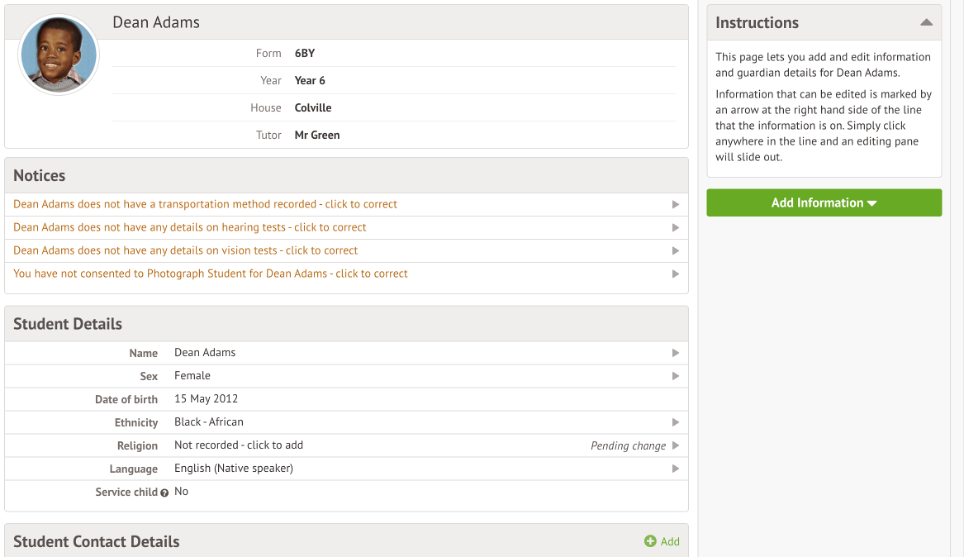Click the vision tests notice arrow
This screenshot has height=558, width=964.
[676, 251]
